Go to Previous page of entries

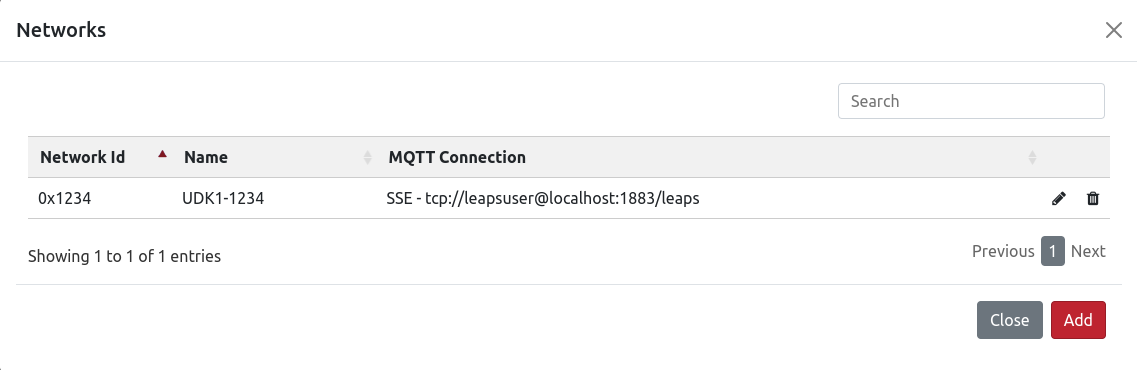[x=1003, y=252]
